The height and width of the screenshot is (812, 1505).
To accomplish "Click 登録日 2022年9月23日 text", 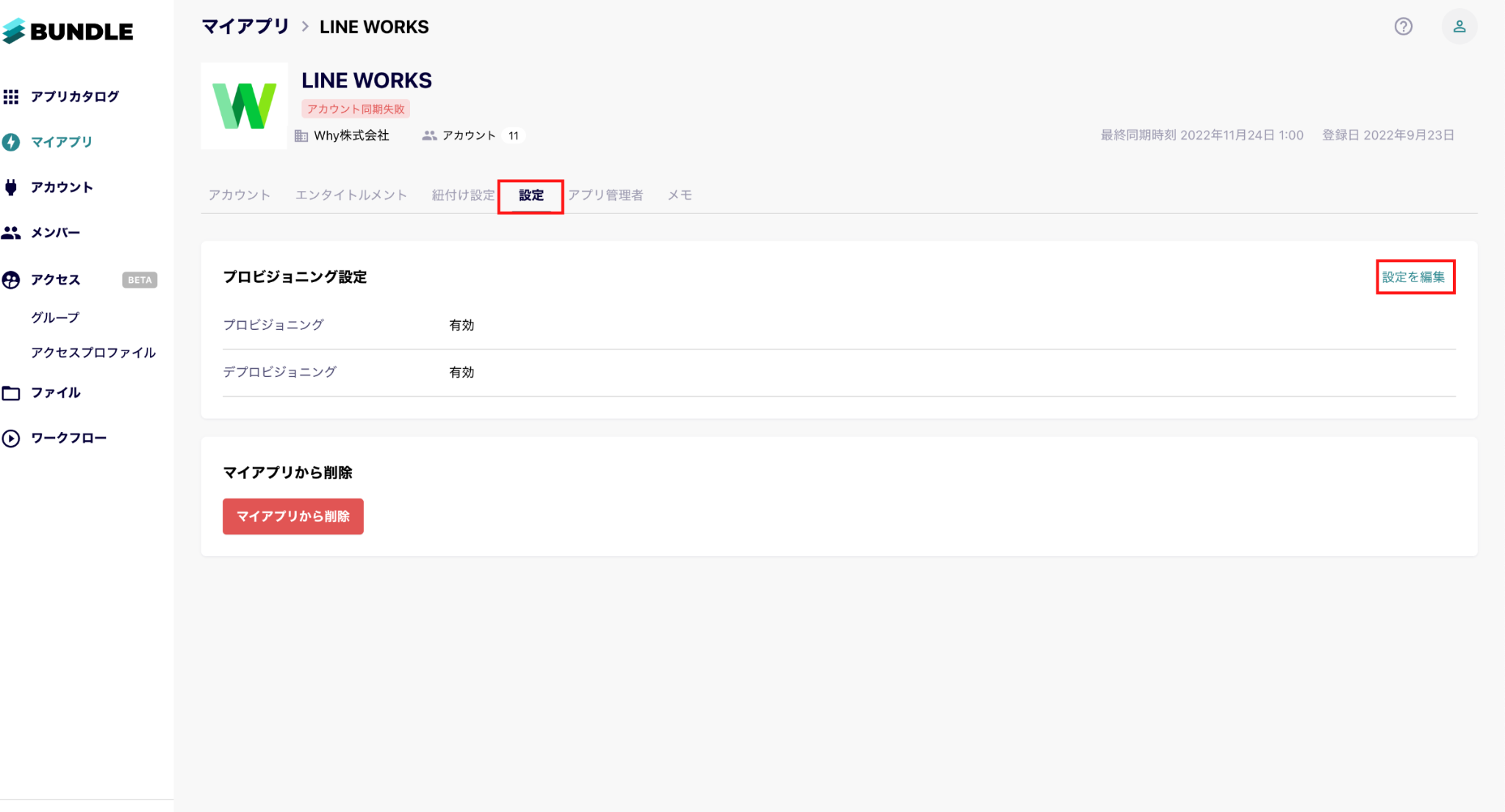I will 1388,135.
